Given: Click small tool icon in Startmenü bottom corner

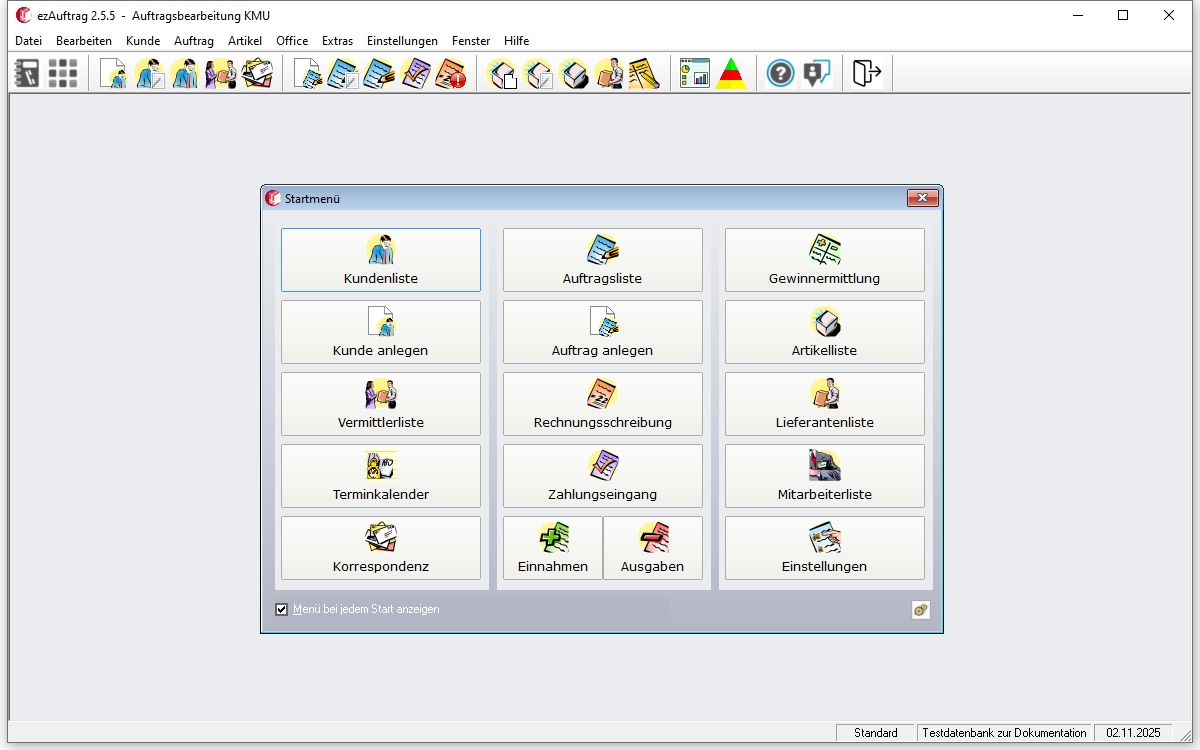Looking at the screenshot, I should tap(921, 610).
